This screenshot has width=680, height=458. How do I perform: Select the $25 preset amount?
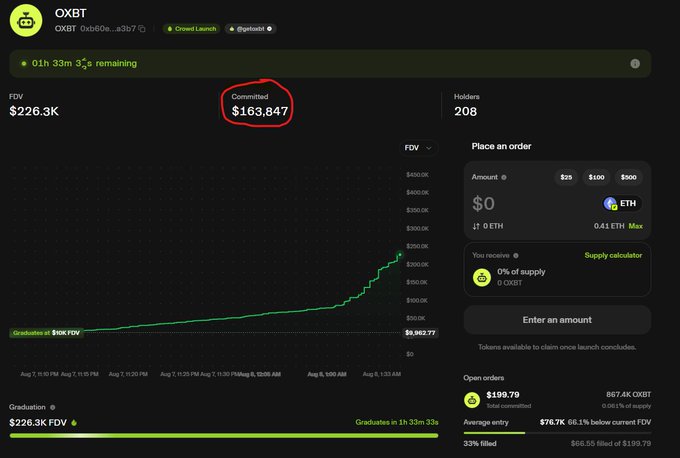coord(566,177)
